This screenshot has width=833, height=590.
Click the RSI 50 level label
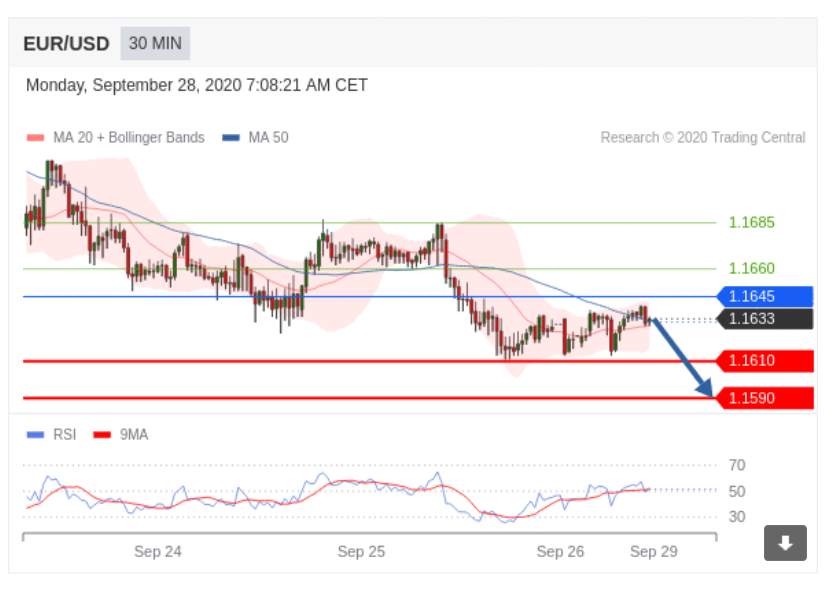coord(737,492)
